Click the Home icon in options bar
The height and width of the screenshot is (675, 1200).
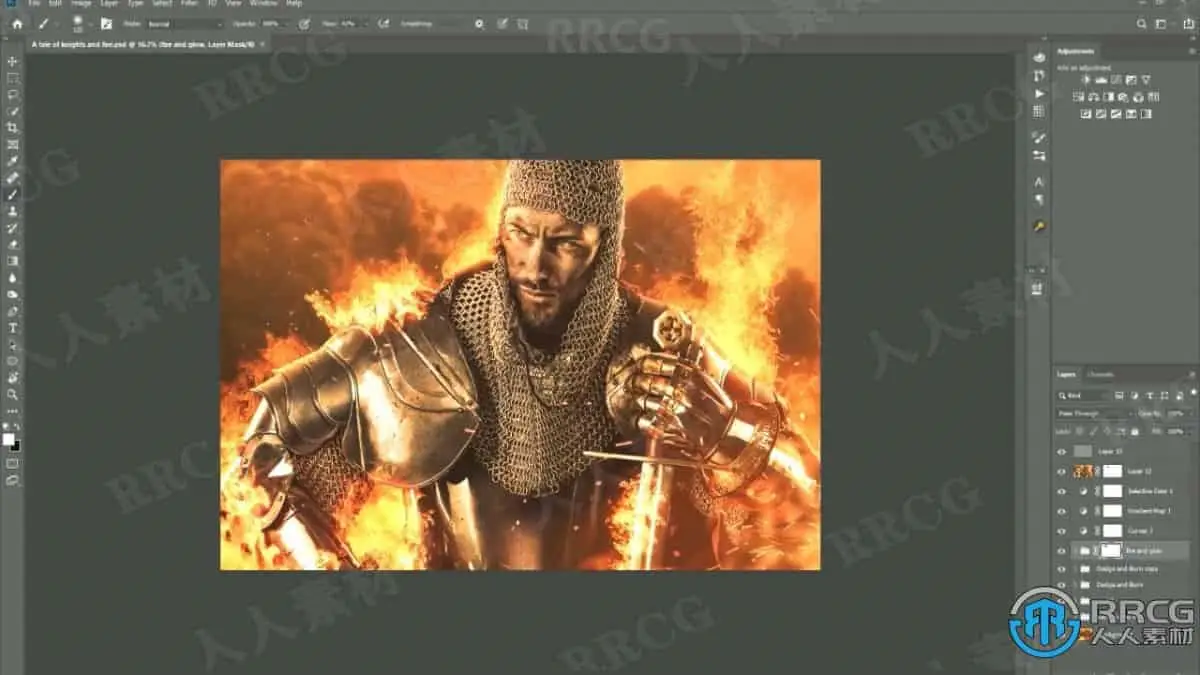(x=17, y=23)
